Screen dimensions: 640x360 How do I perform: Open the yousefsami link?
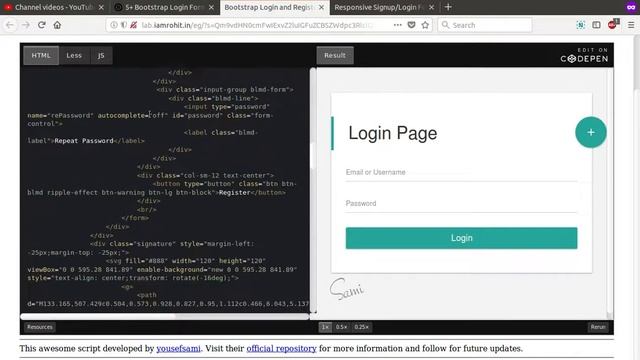coord(178,349)
